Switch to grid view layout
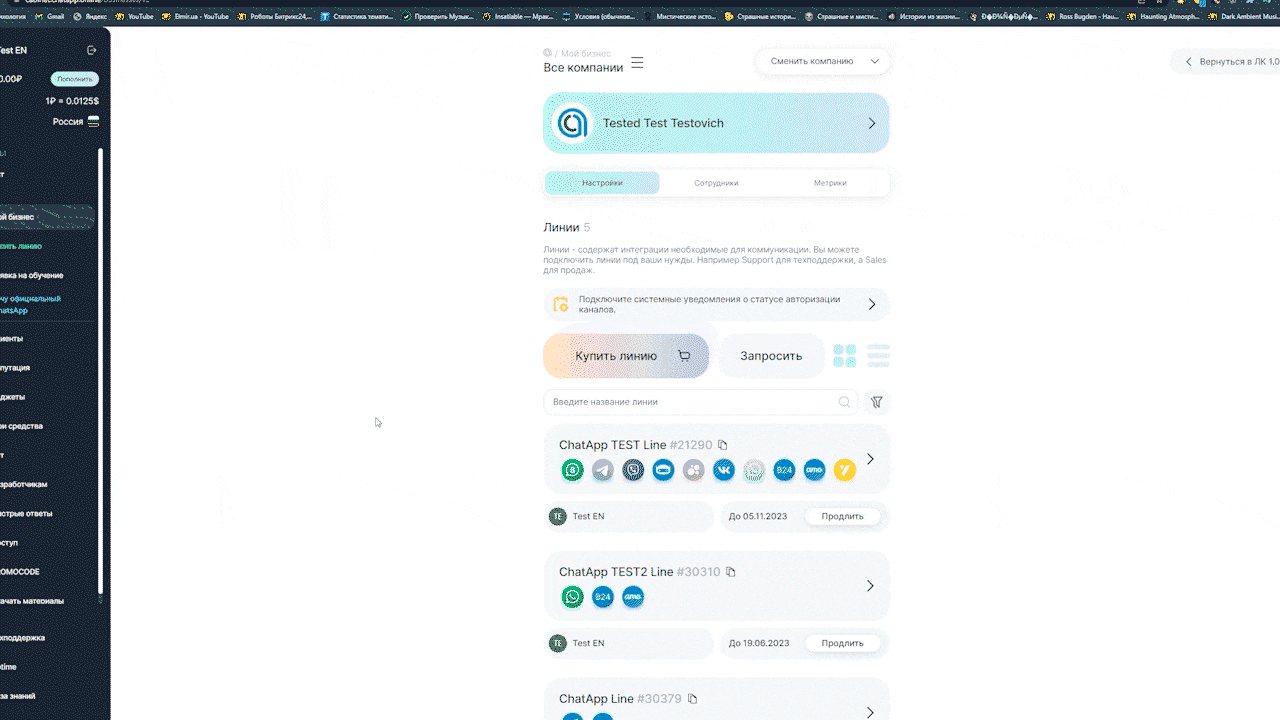 click(x=845, y=356)
